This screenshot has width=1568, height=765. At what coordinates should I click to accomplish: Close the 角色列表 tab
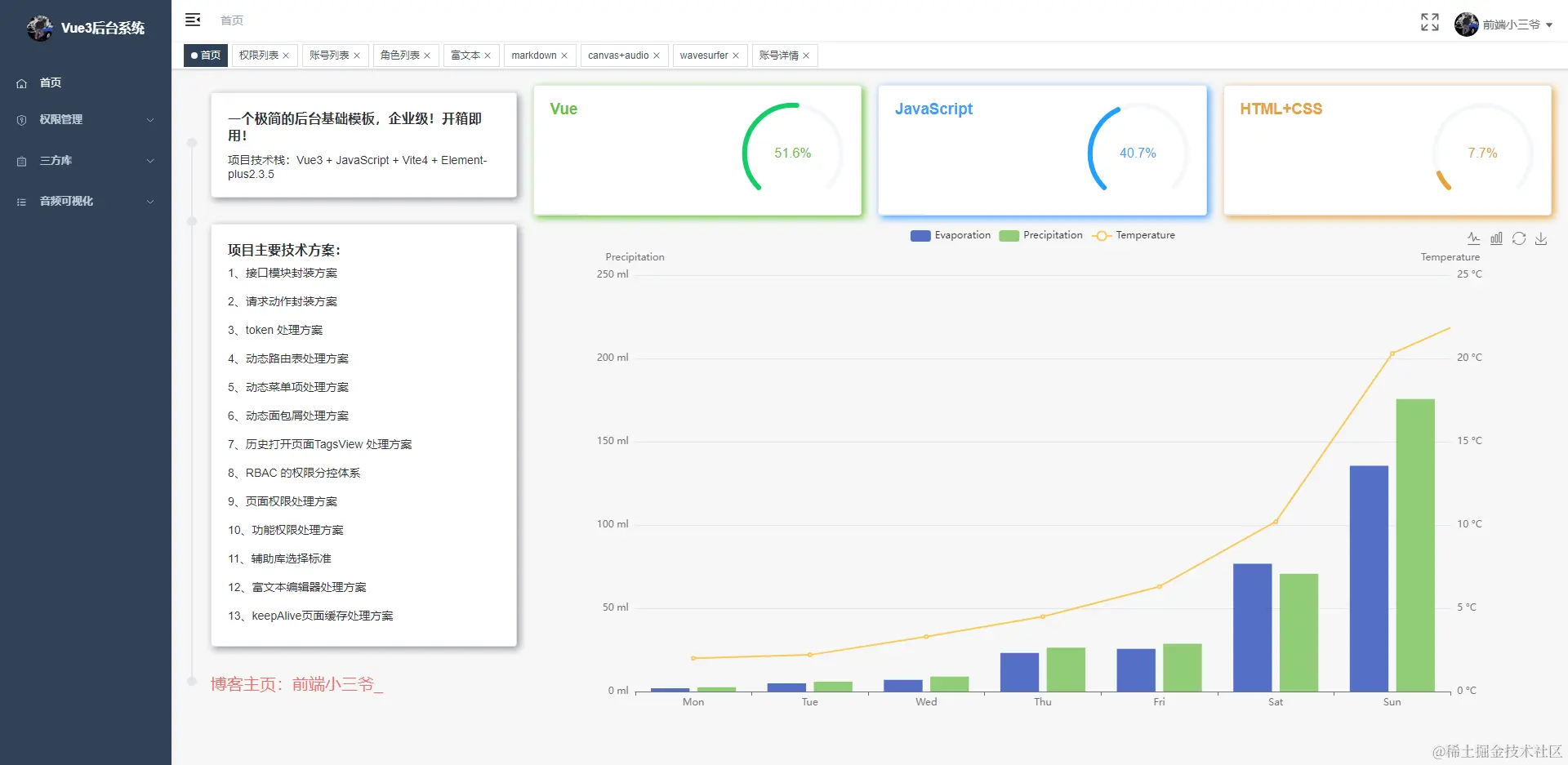coord(427,56)
